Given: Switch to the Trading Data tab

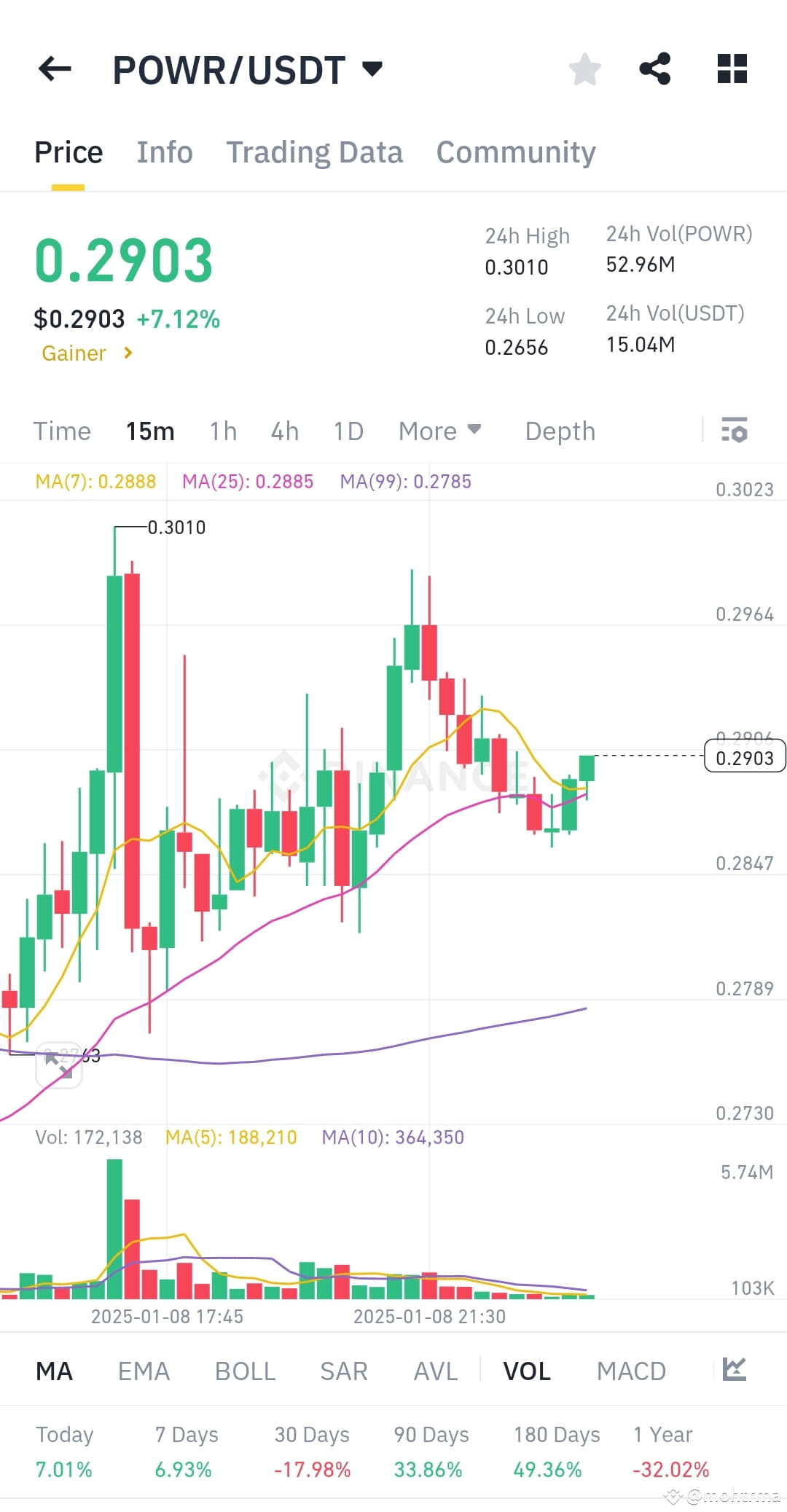Looking at the screenshot, I should click(315, 152).
